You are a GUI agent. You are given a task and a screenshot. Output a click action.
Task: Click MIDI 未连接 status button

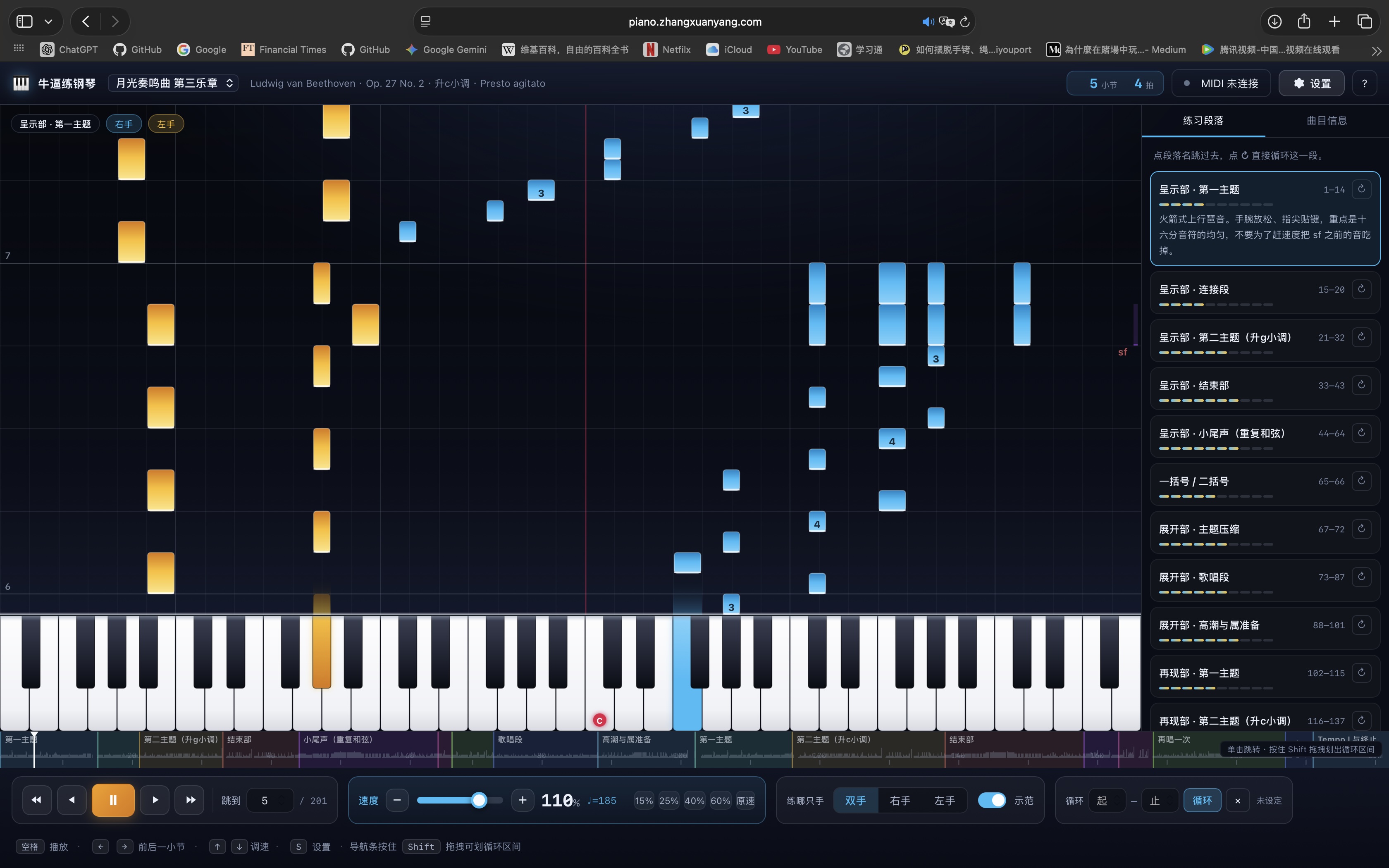1222,83
